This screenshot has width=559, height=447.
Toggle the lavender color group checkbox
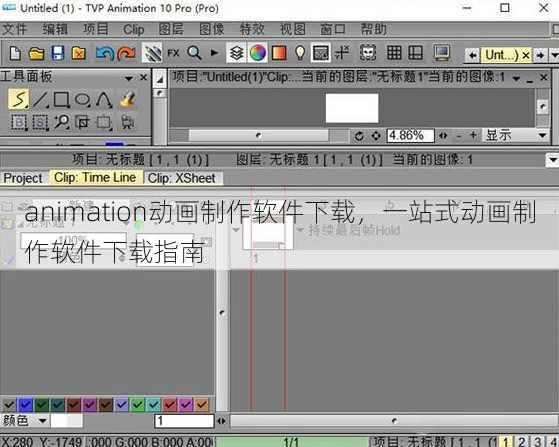pyautogui.click(x=122, y=405)
